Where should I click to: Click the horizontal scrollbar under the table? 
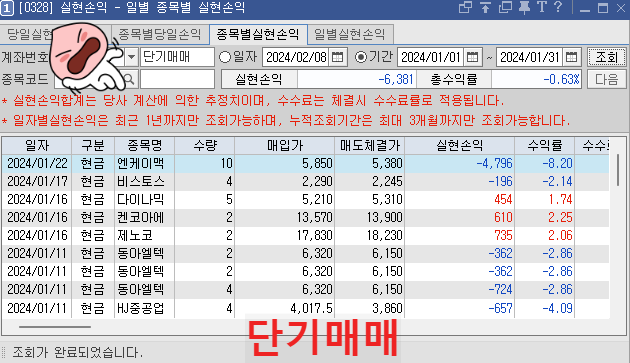(55, 327)
